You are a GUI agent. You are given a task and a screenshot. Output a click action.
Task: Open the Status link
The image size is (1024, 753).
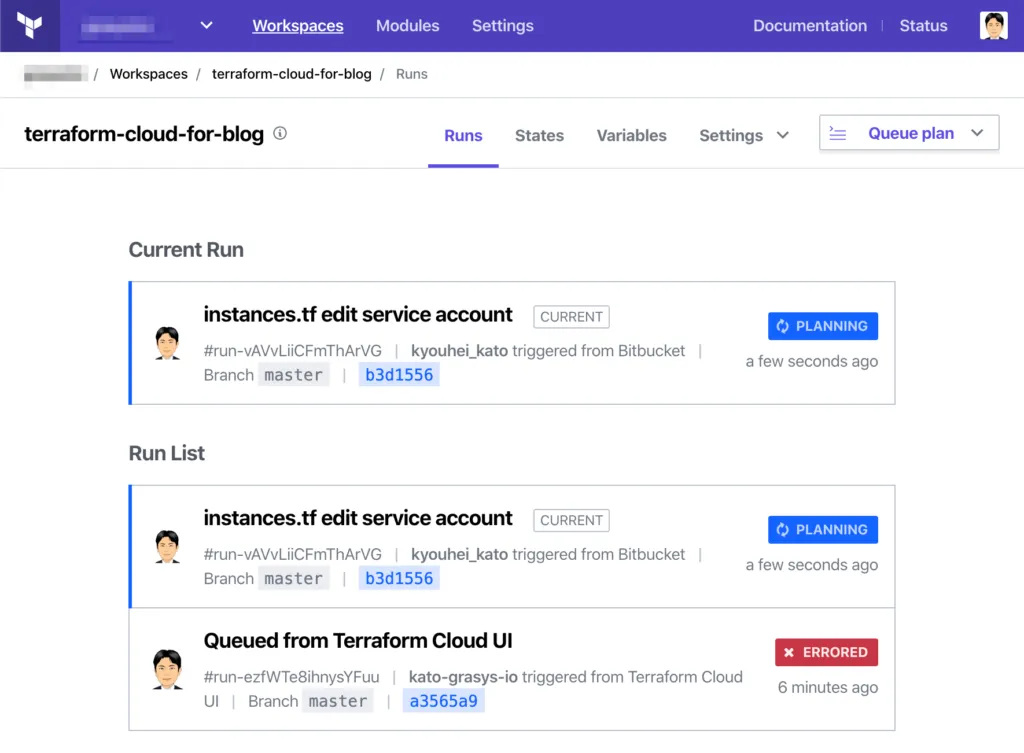tap(923, 25)
